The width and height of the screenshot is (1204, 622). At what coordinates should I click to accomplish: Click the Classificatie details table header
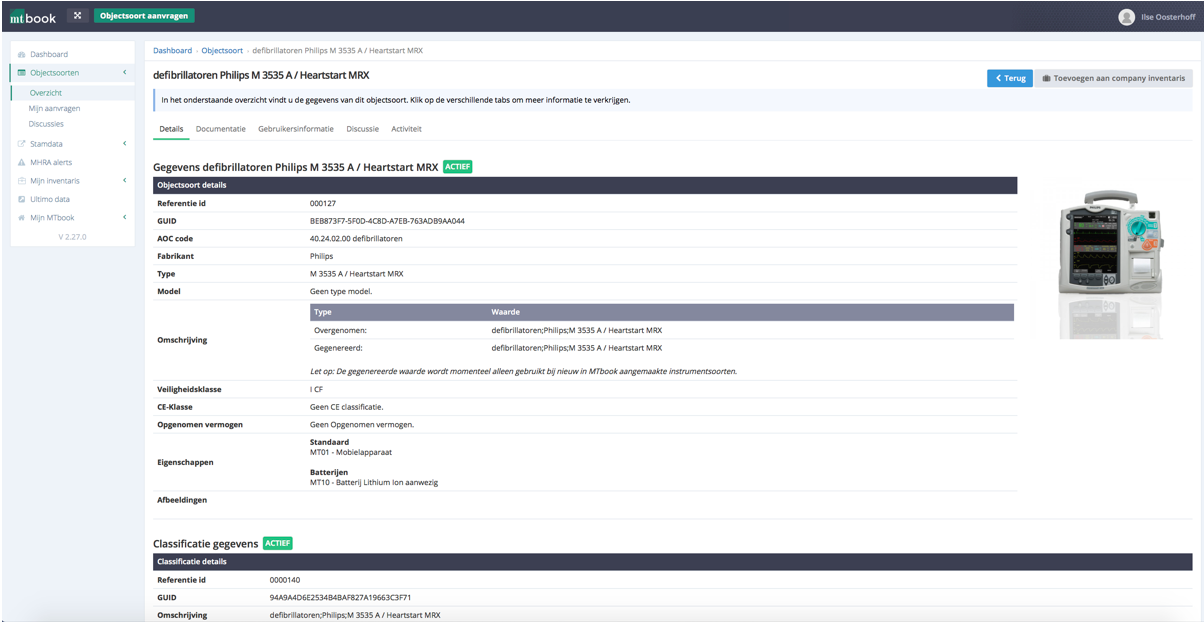click(x=673, y=561)
